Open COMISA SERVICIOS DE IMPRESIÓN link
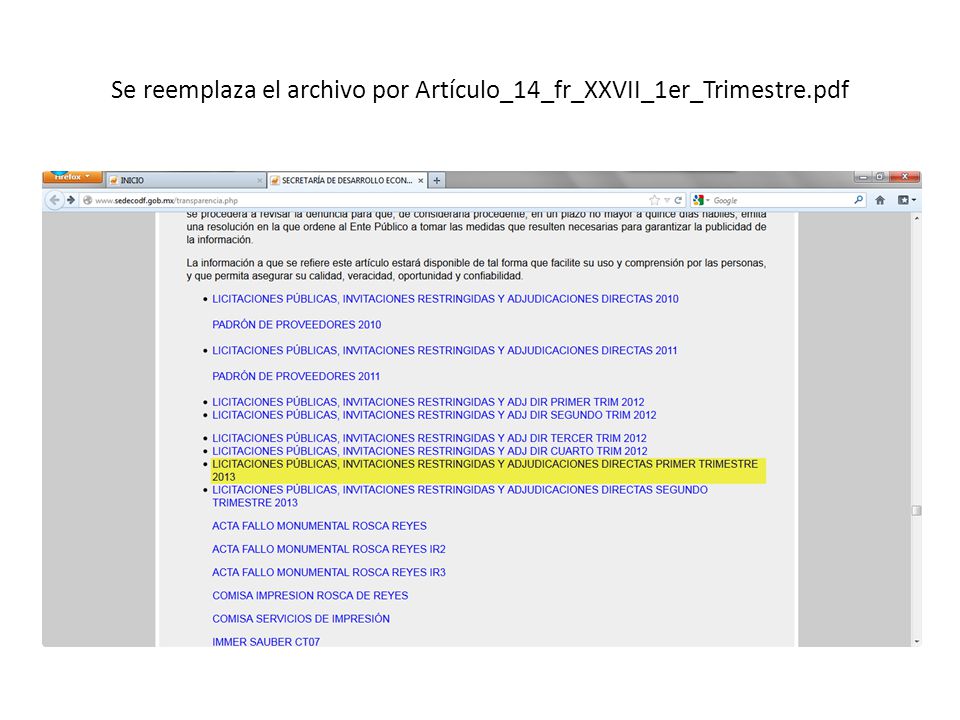Viewport: 960px width, 720px height. pos(301,619)
